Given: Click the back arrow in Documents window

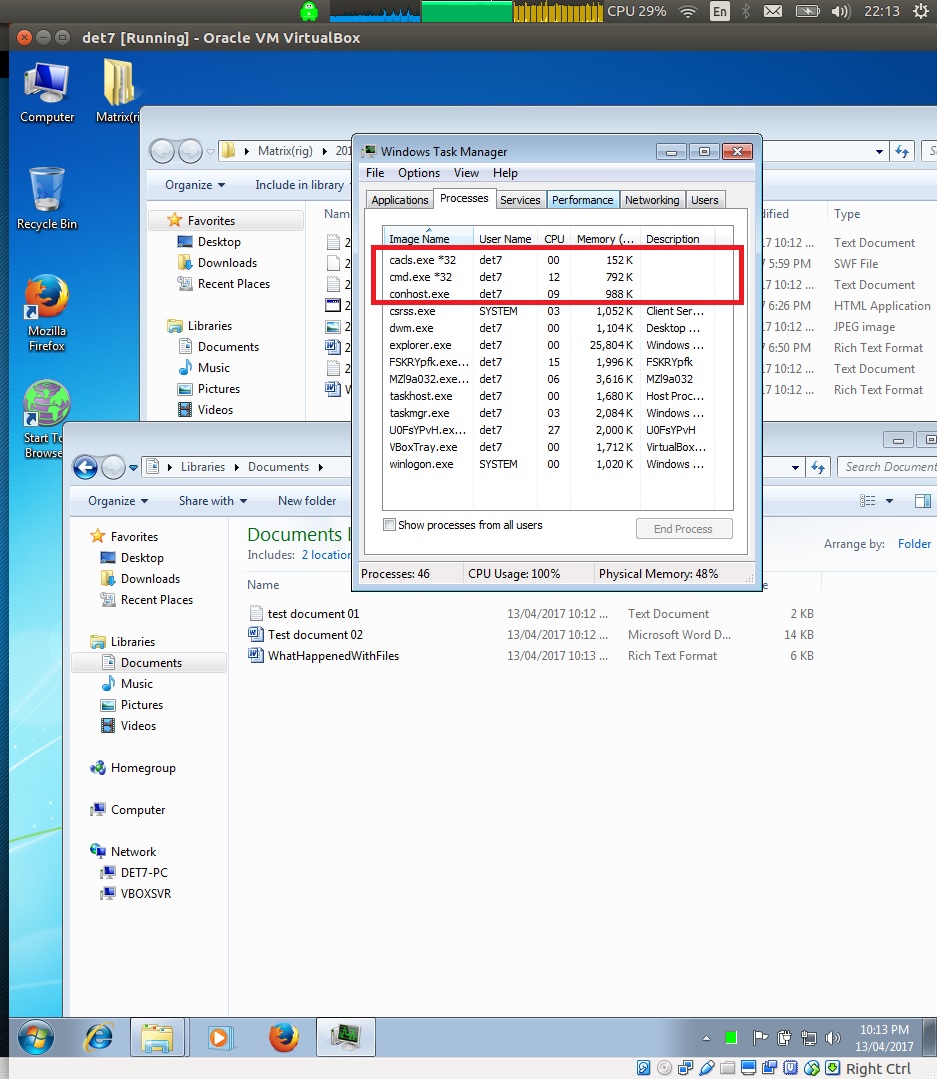Looking at the screenshot, I should [85, 467].
